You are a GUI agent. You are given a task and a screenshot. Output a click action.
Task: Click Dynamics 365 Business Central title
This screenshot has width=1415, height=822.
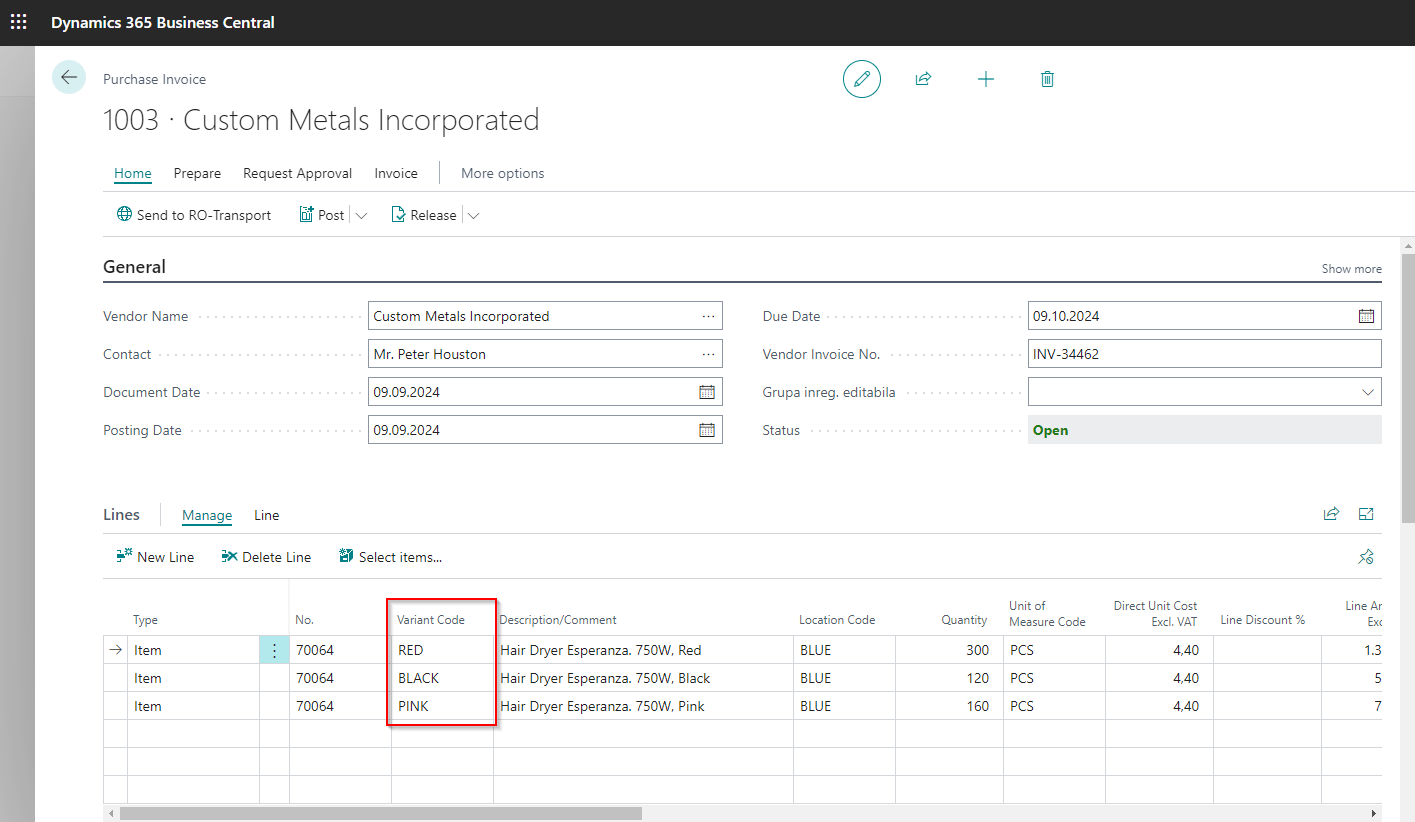point(163,22)
